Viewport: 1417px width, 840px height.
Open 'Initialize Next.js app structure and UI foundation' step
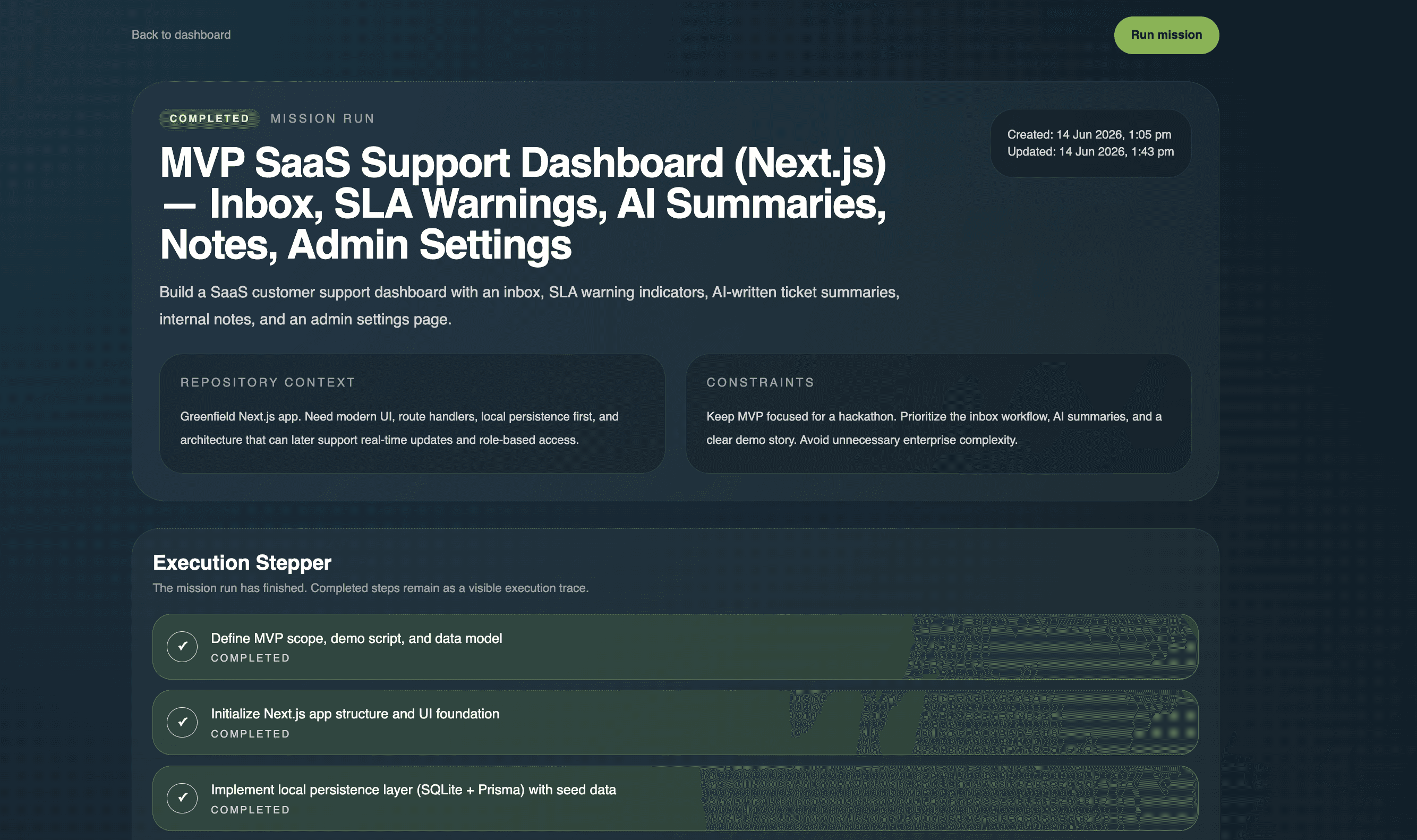click(675, 722)
